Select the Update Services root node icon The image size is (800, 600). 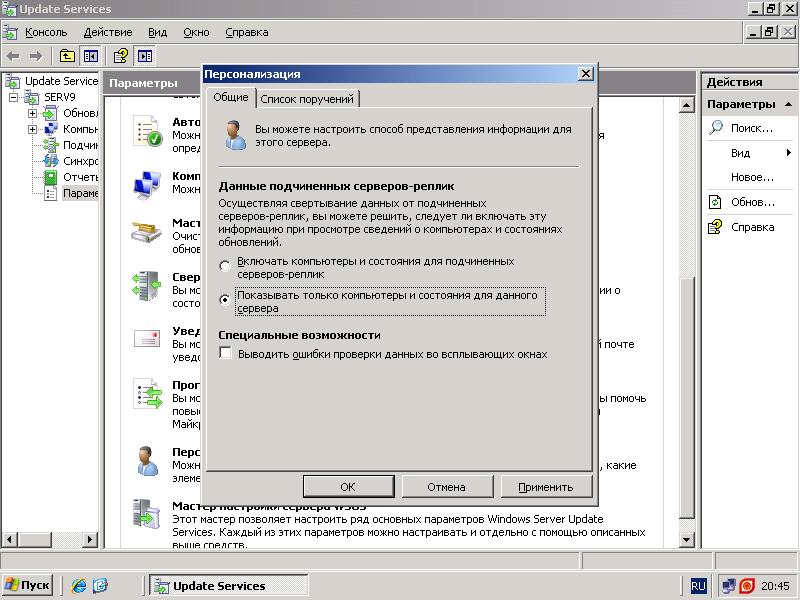coord(12,82)
